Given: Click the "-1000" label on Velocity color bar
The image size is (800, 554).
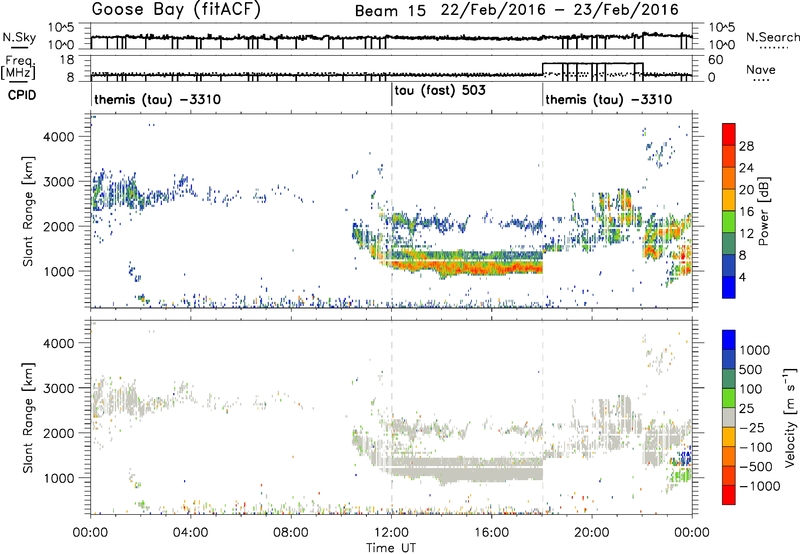Looking at the screenshot, I should (x=759, y=486).
